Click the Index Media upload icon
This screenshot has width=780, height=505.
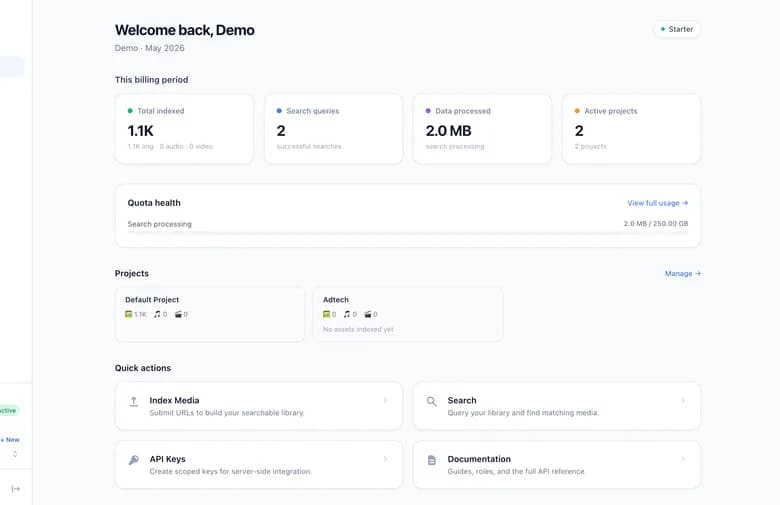[x=133, y=401]
